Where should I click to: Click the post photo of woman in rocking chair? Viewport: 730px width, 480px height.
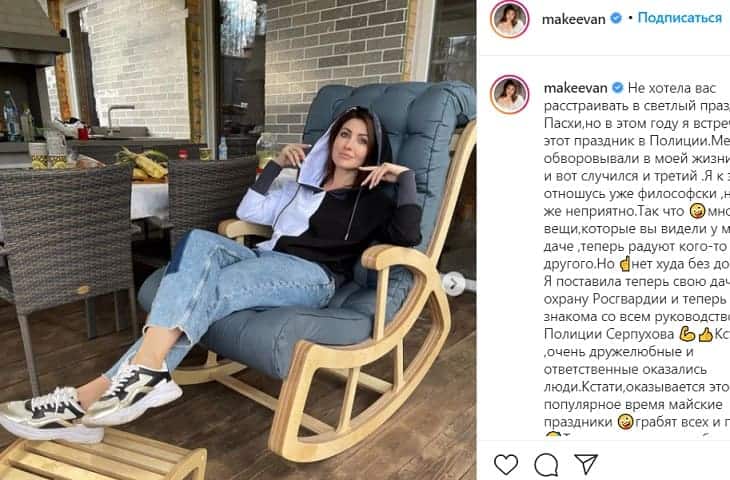click(x=238, y=240)
